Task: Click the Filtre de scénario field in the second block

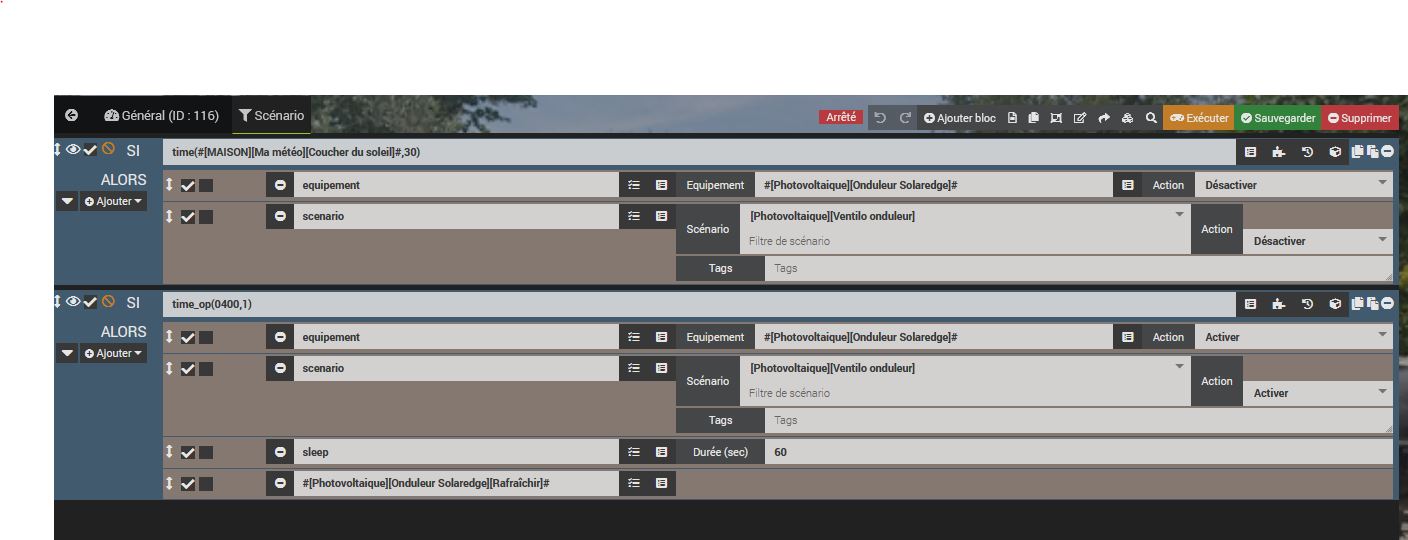Action: point(965,393)
